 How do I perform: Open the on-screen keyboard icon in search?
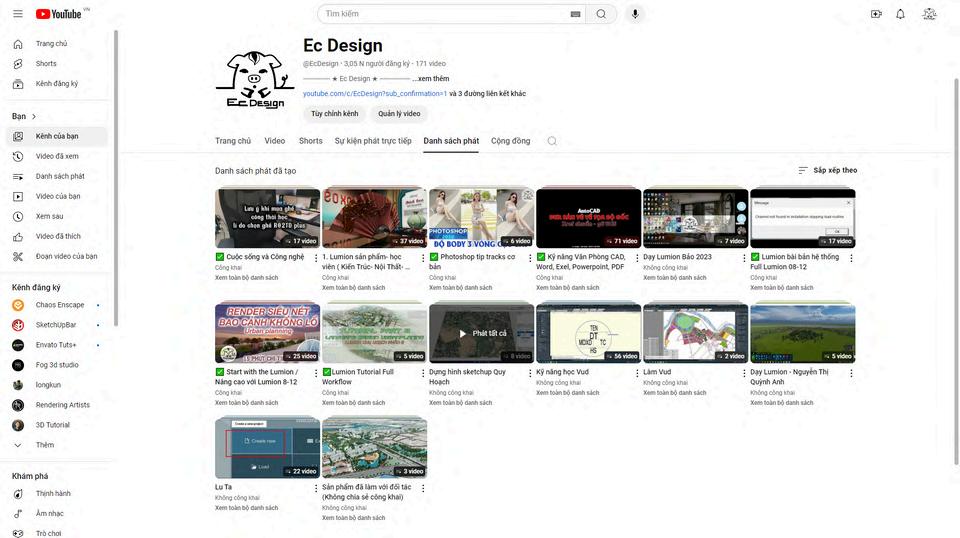point(576,14)
